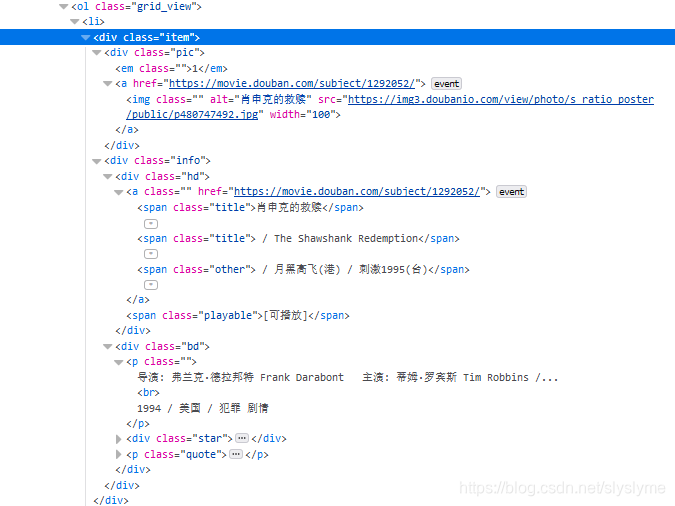Collapse the div class="pic" node
675x506 pixels.
click(96, 53)
